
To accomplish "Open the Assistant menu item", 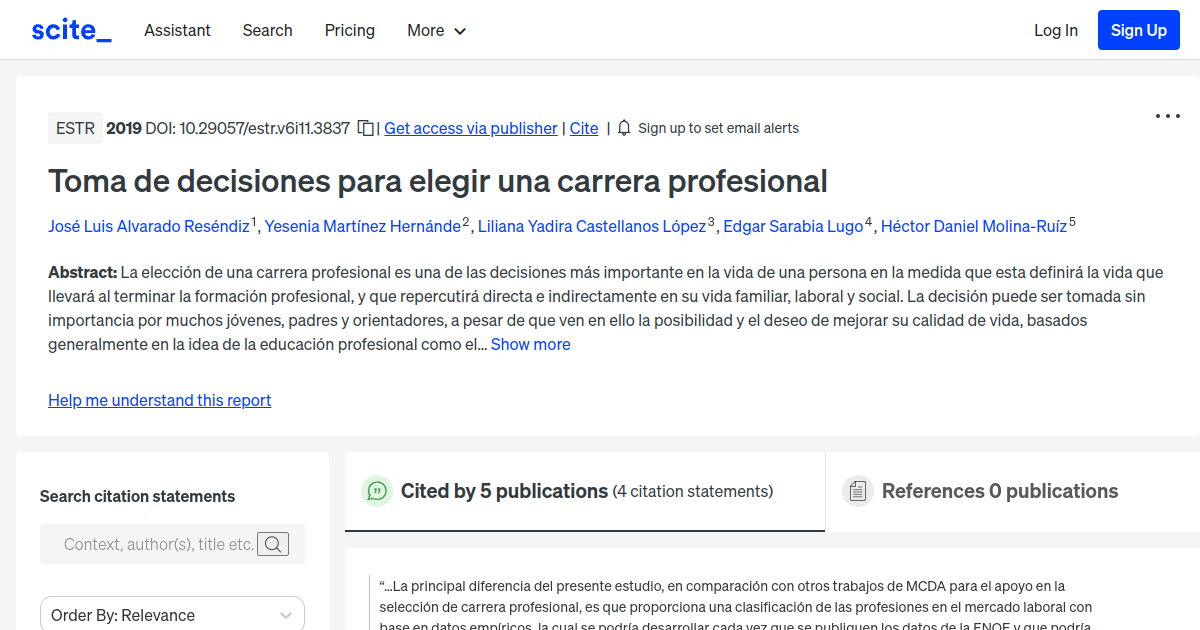I will (x=177, y=30).
